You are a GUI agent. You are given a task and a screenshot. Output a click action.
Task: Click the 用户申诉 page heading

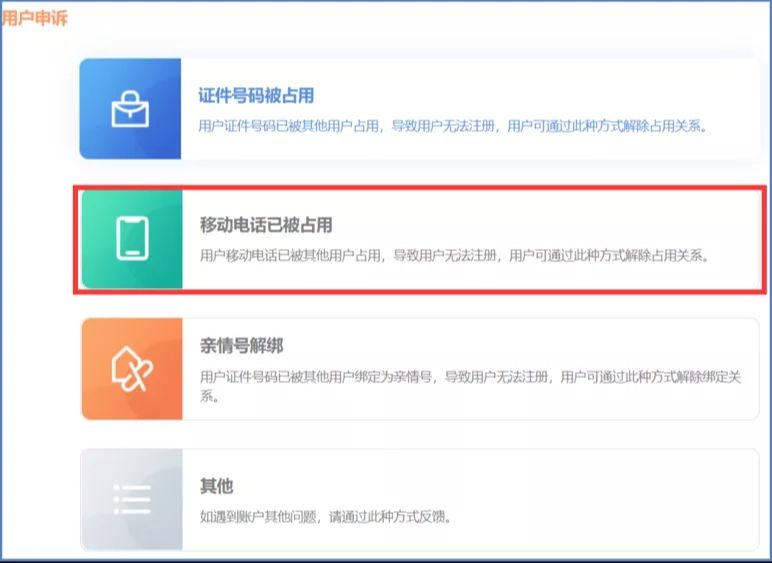click(34, 18)
